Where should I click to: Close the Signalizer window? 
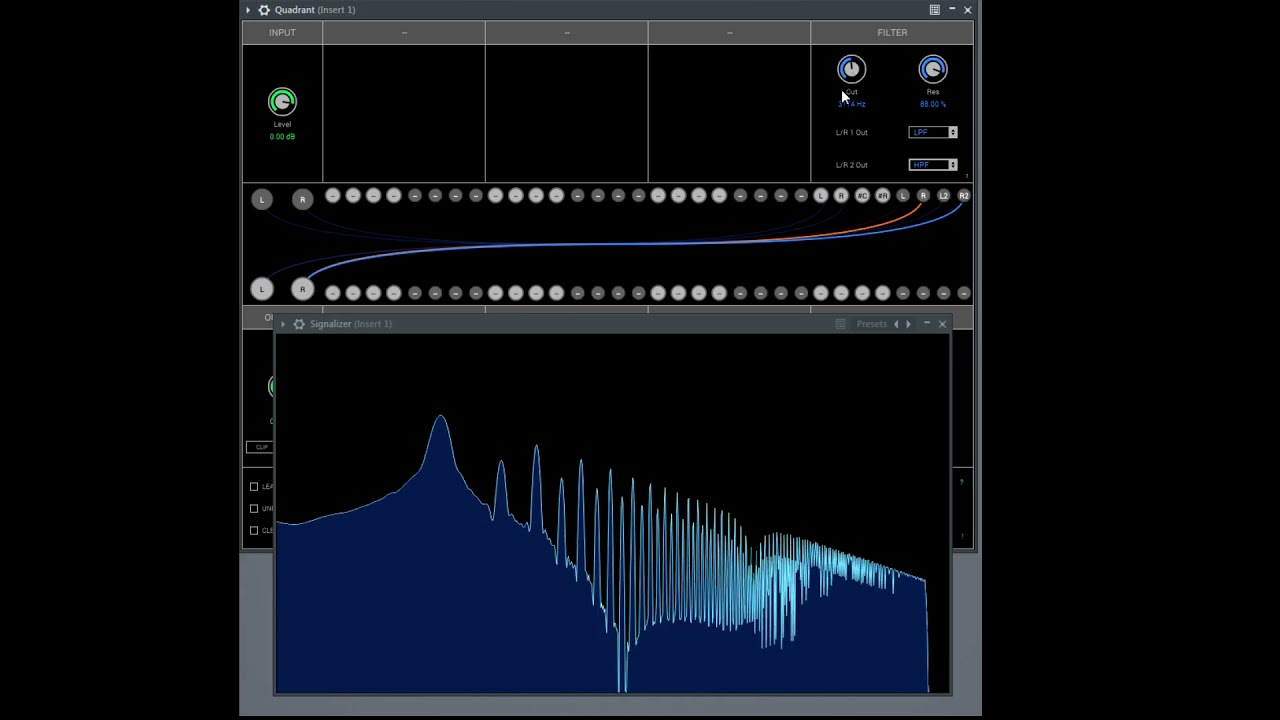point(942,324)
